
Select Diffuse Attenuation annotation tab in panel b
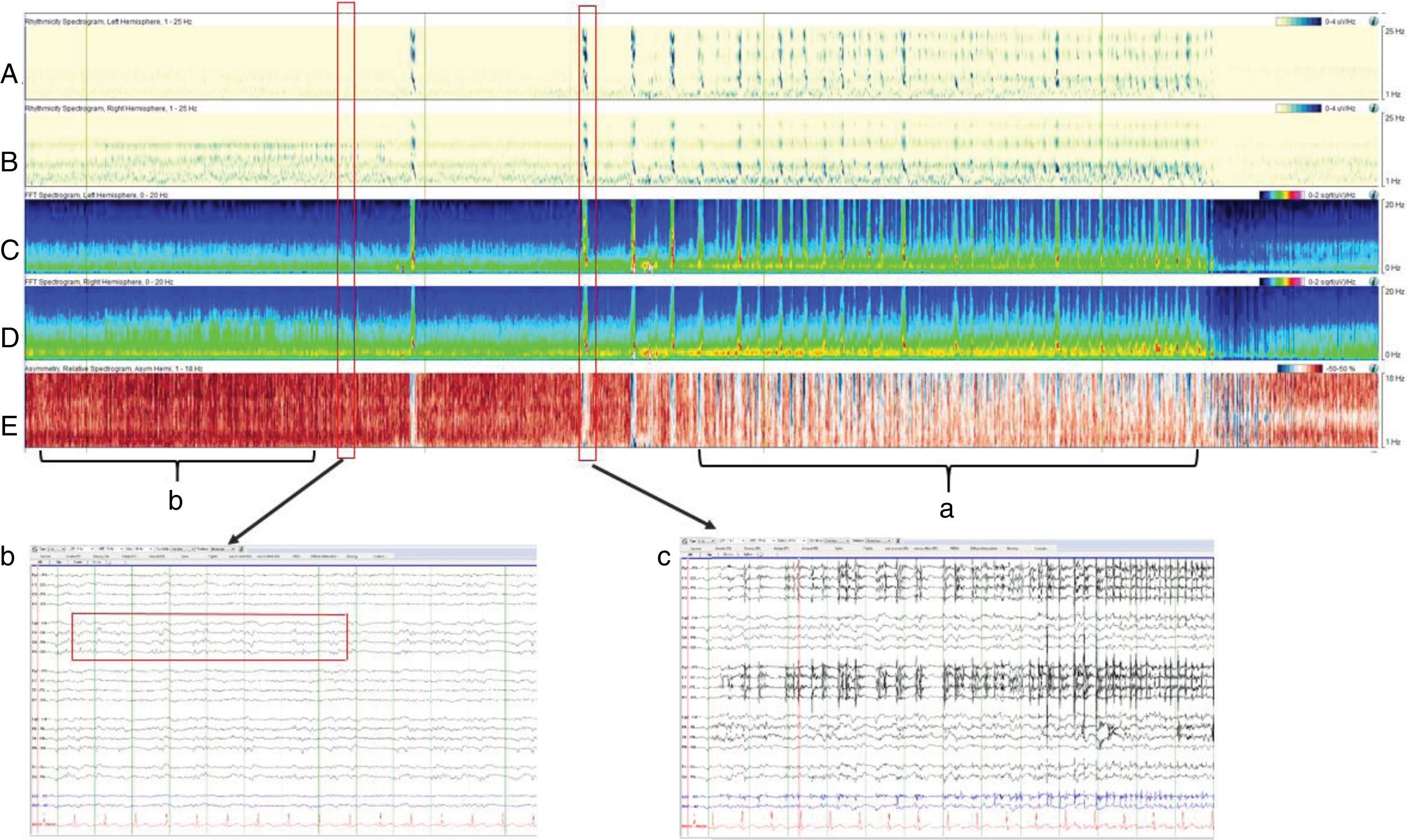pyautogui.click(x=323, y=556)
